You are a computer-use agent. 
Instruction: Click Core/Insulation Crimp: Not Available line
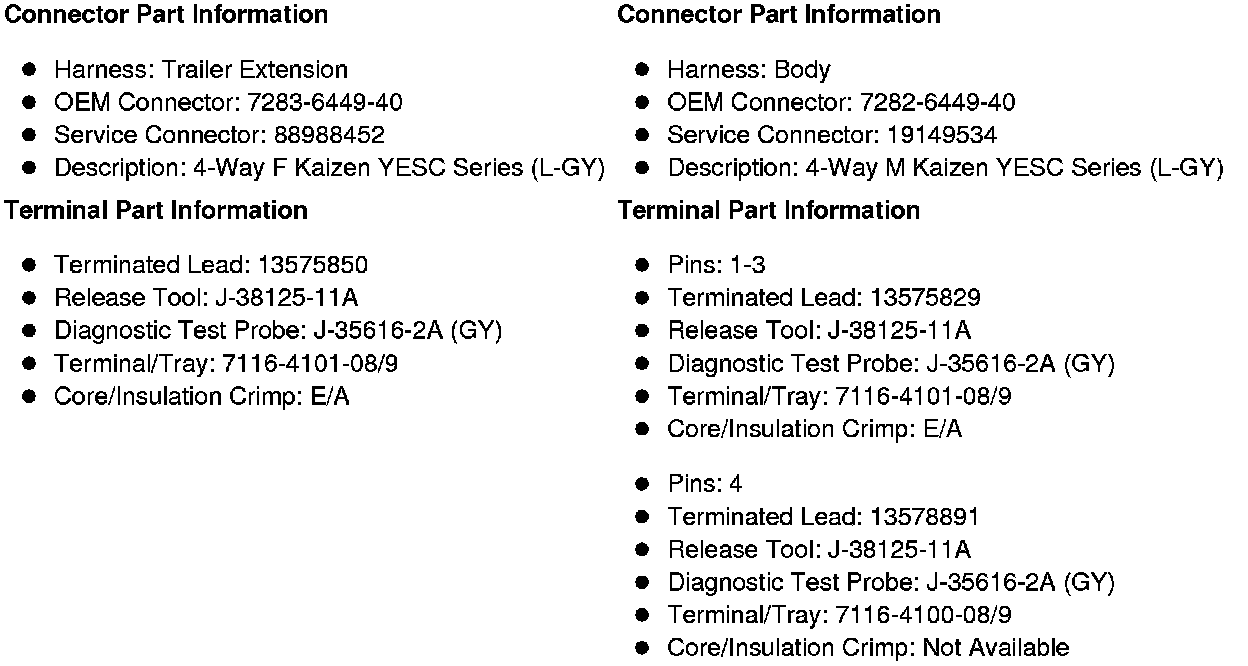pyautogui.click(x=868, y=648)
